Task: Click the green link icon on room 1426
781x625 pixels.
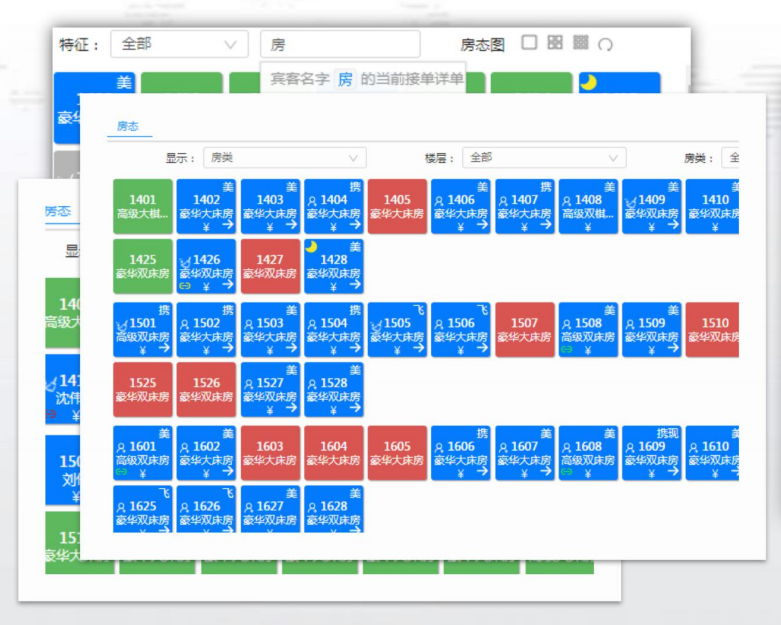Action: 185,286
